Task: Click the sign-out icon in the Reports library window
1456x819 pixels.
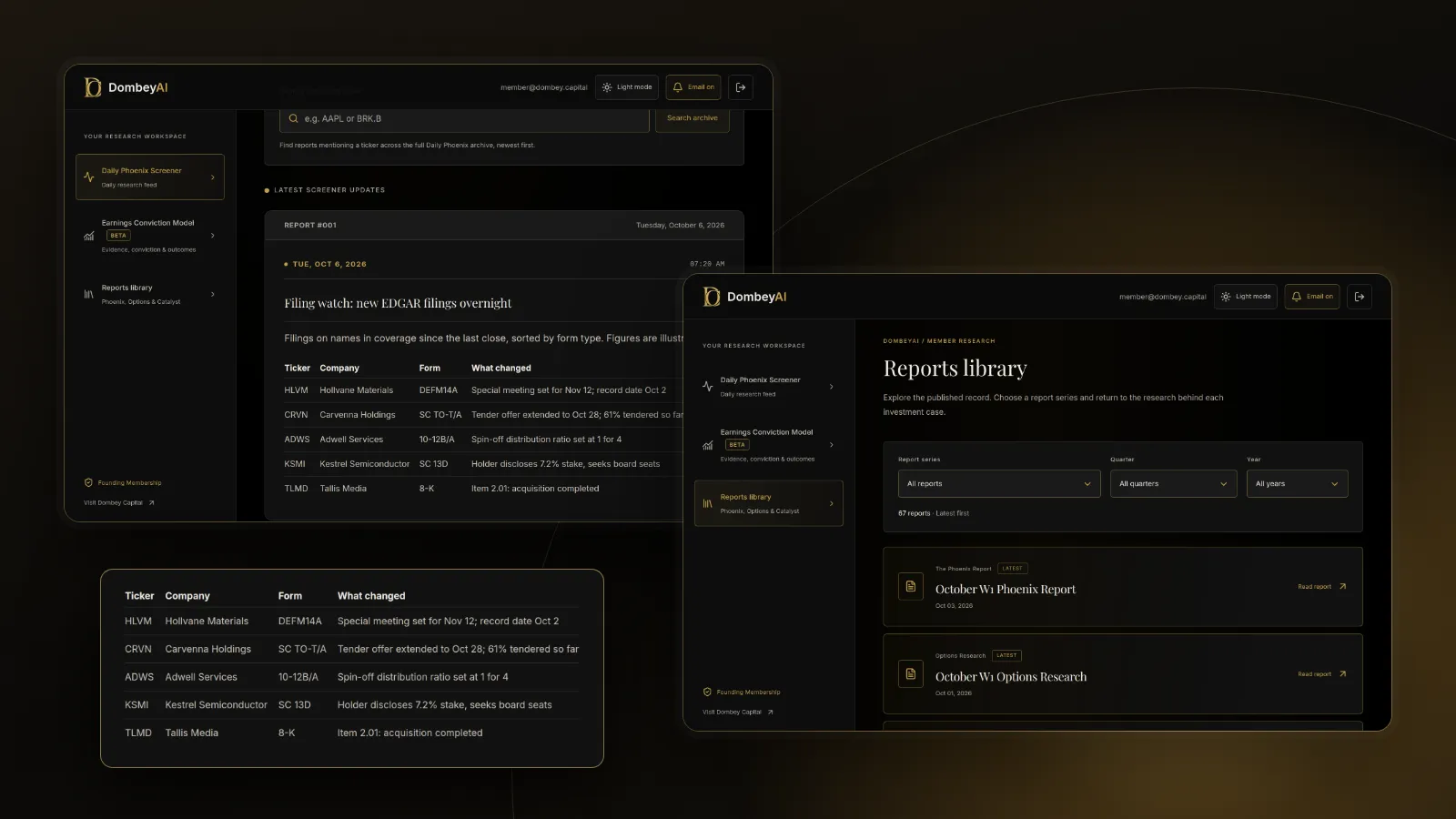Action: pyautogui.click(x=1360, y=297)
